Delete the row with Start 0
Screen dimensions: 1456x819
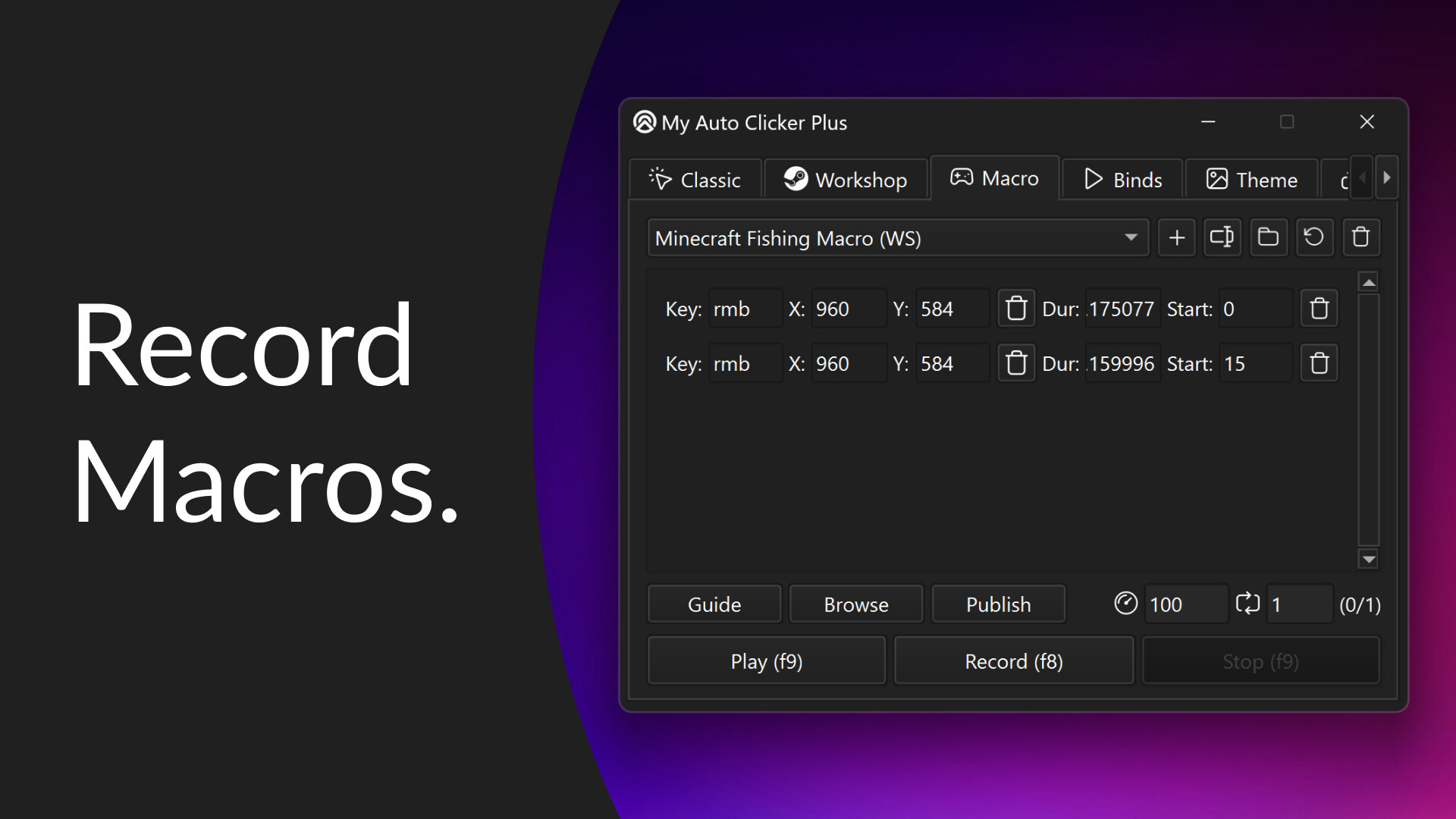point(1319,309)
